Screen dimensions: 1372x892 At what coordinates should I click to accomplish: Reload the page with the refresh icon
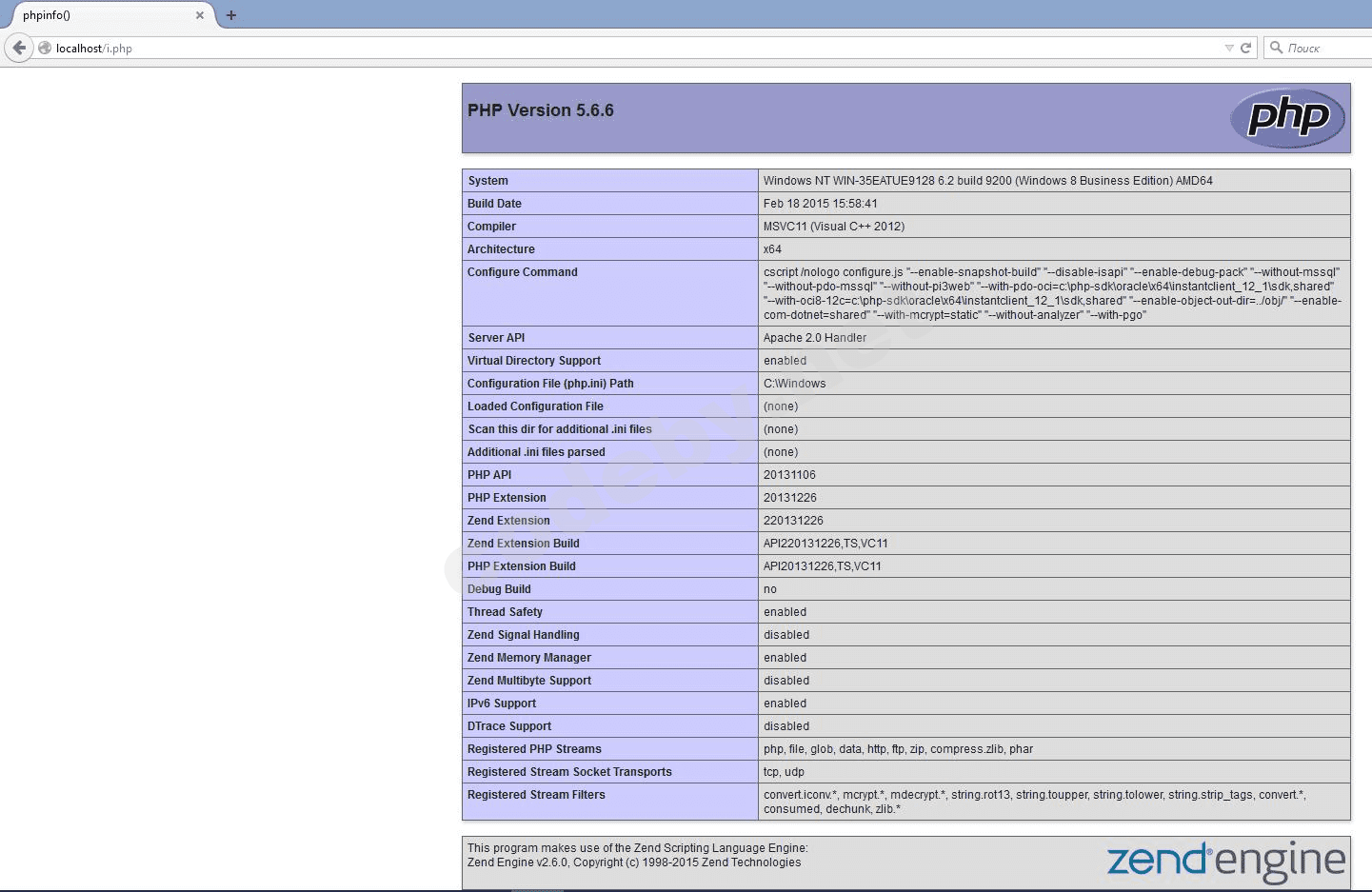tap(1245, 48)
